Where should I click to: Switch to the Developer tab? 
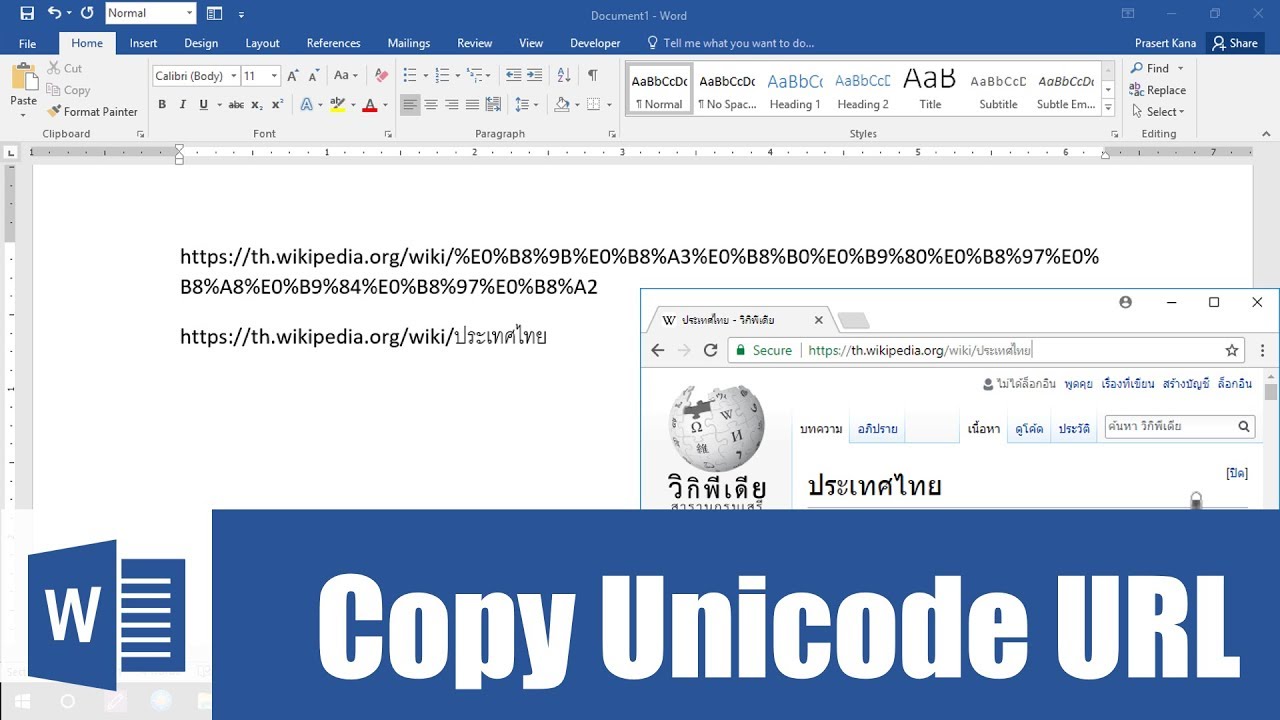(x=595, y=43)
